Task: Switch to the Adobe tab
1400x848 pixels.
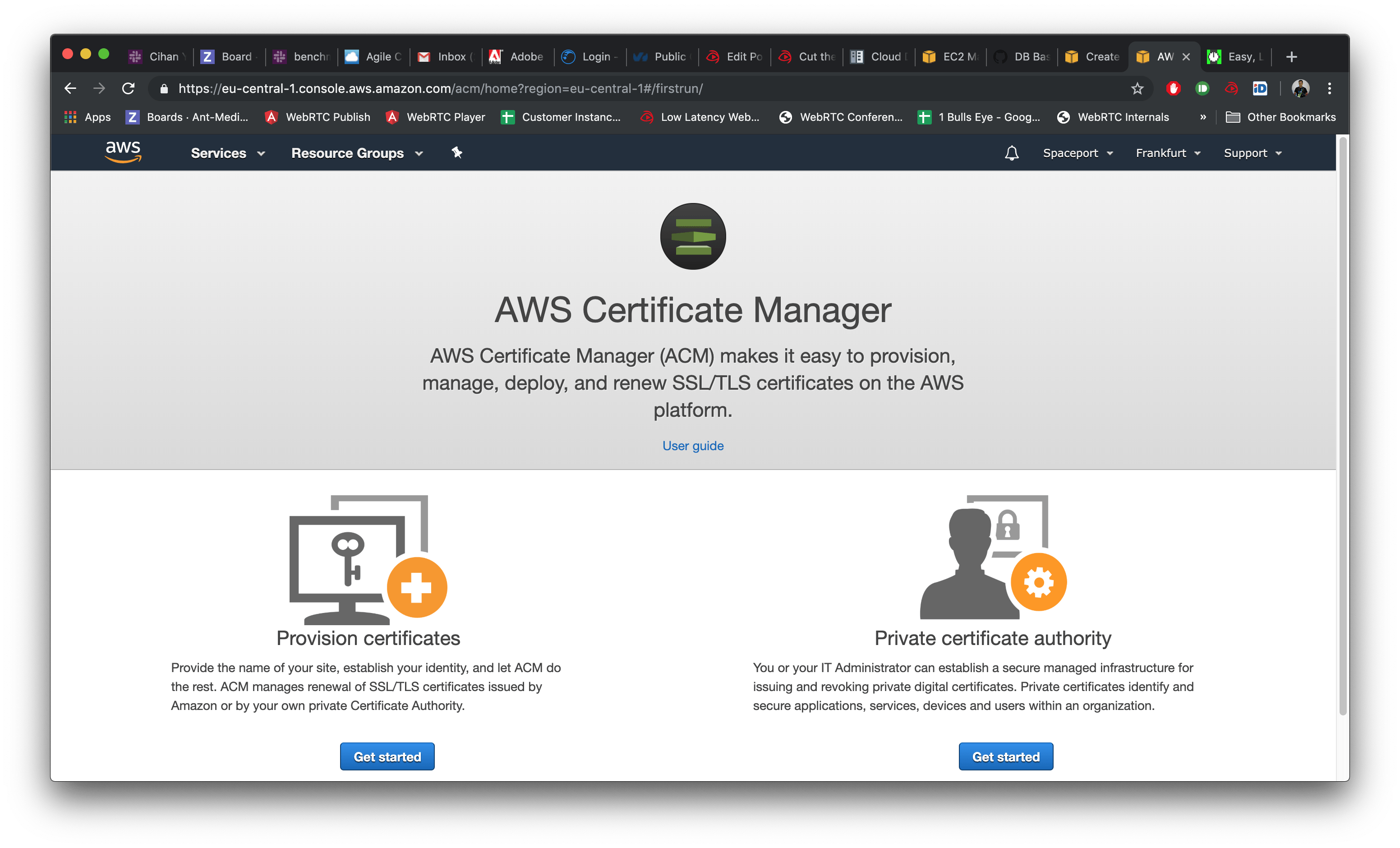Action: coord(518,57)
